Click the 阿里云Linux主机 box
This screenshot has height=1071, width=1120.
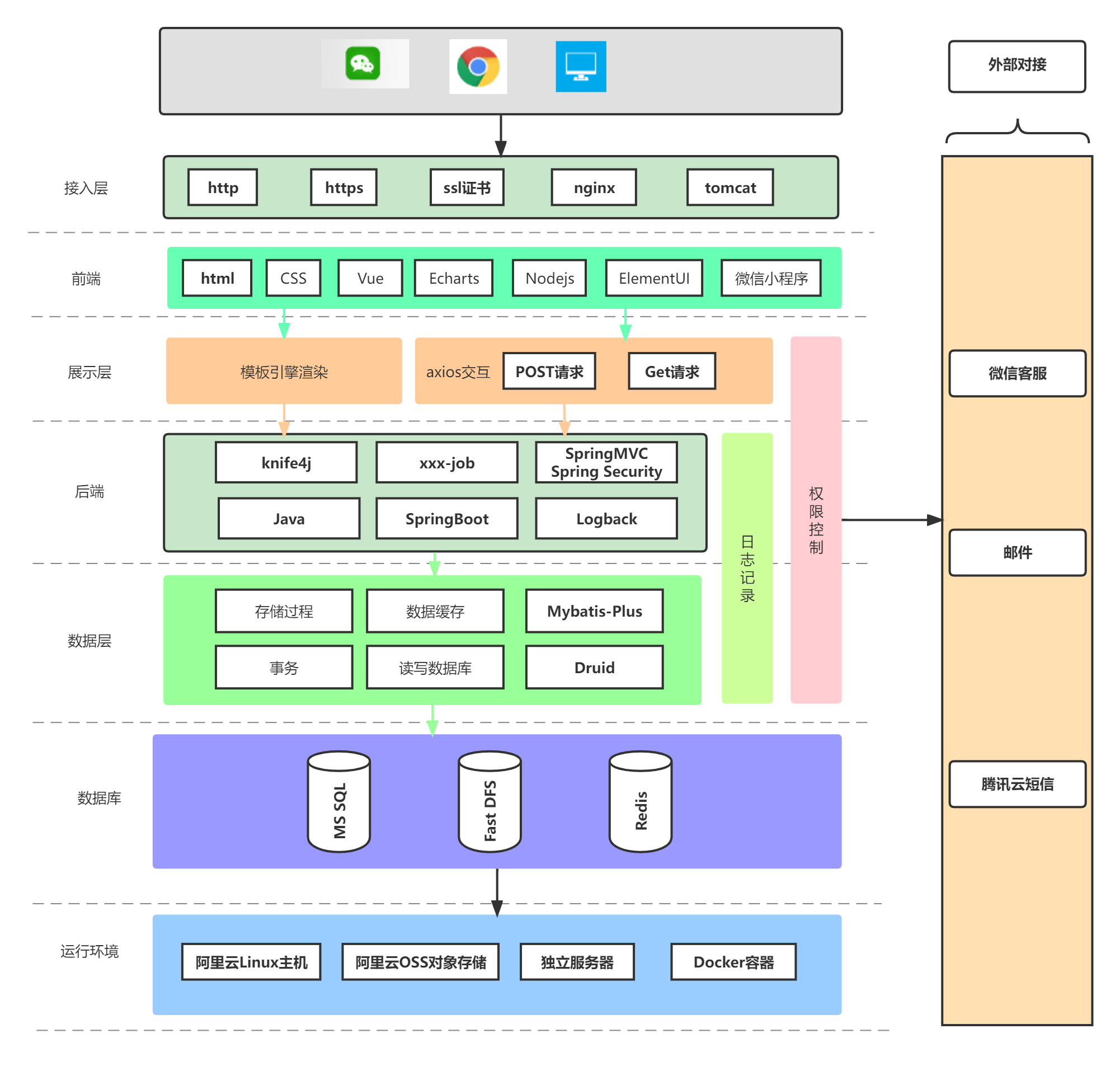click(251, 961)
